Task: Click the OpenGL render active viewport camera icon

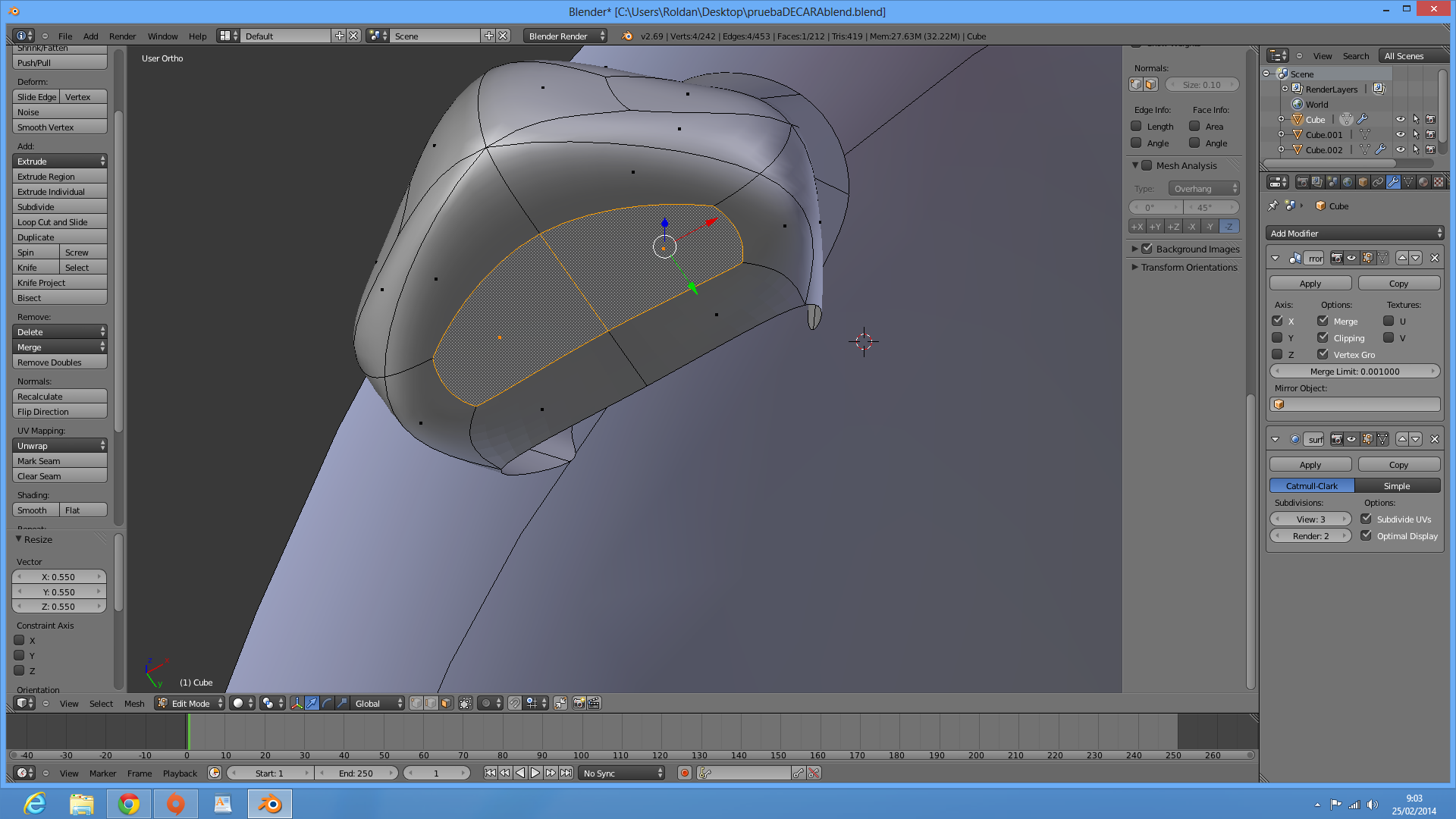Action: tap(579, 704)
